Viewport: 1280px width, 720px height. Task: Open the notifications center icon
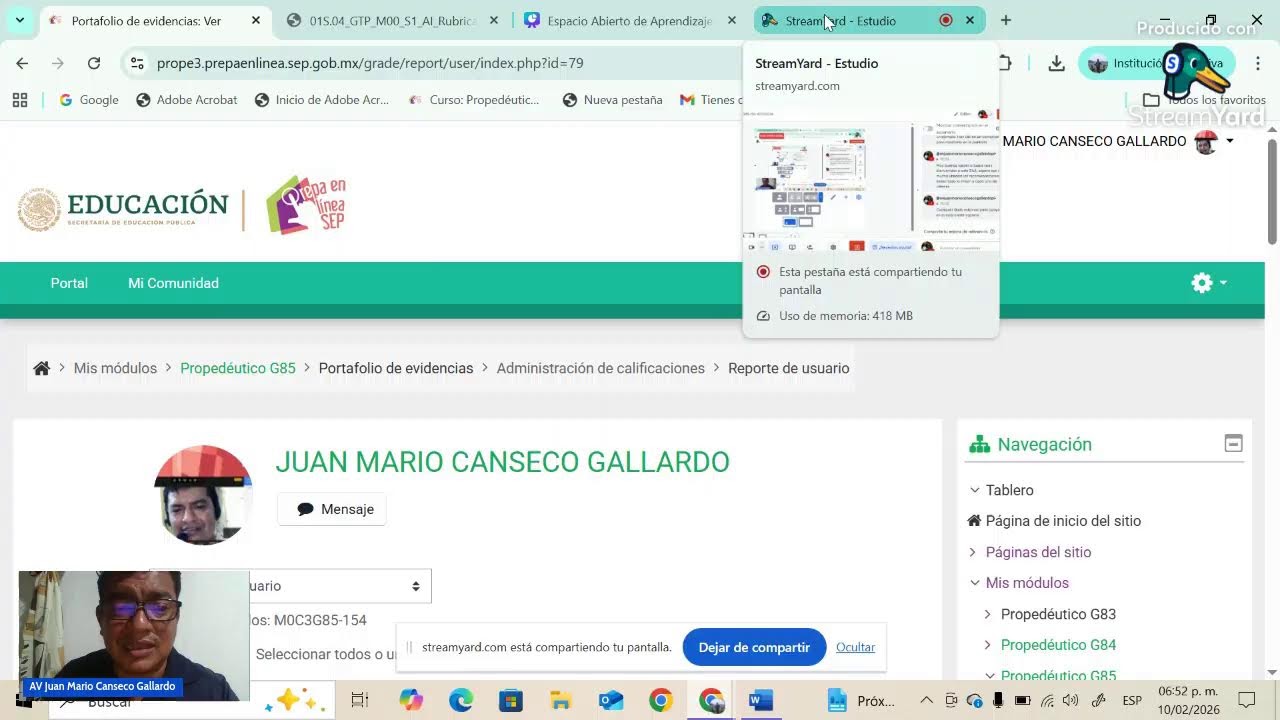1247,700
